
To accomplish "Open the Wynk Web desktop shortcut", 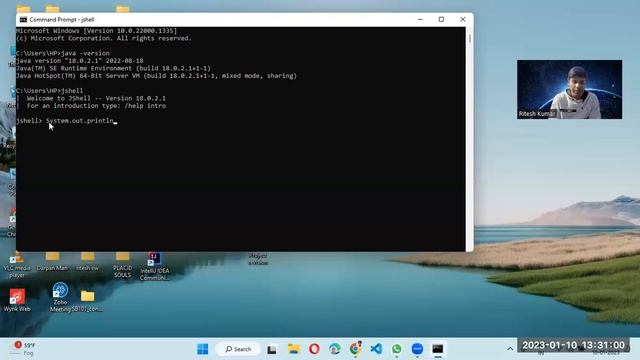I will 17,300.
